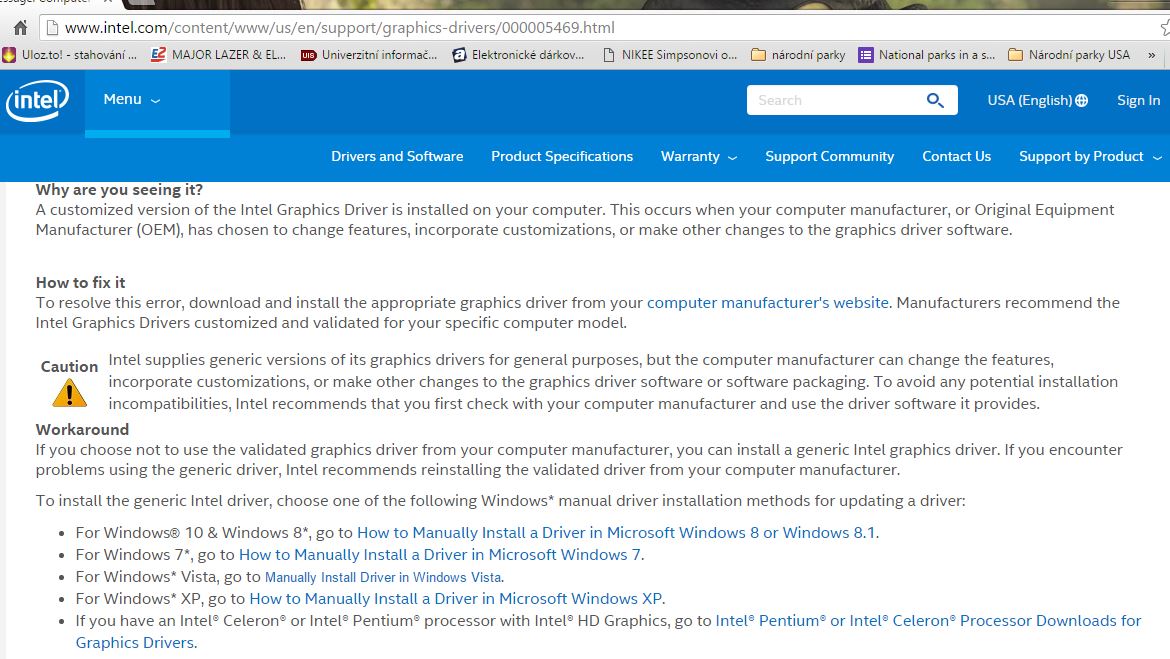1170x659 pixels.
Task: Expand the Menu dropdown
Action: pos(131,100)
